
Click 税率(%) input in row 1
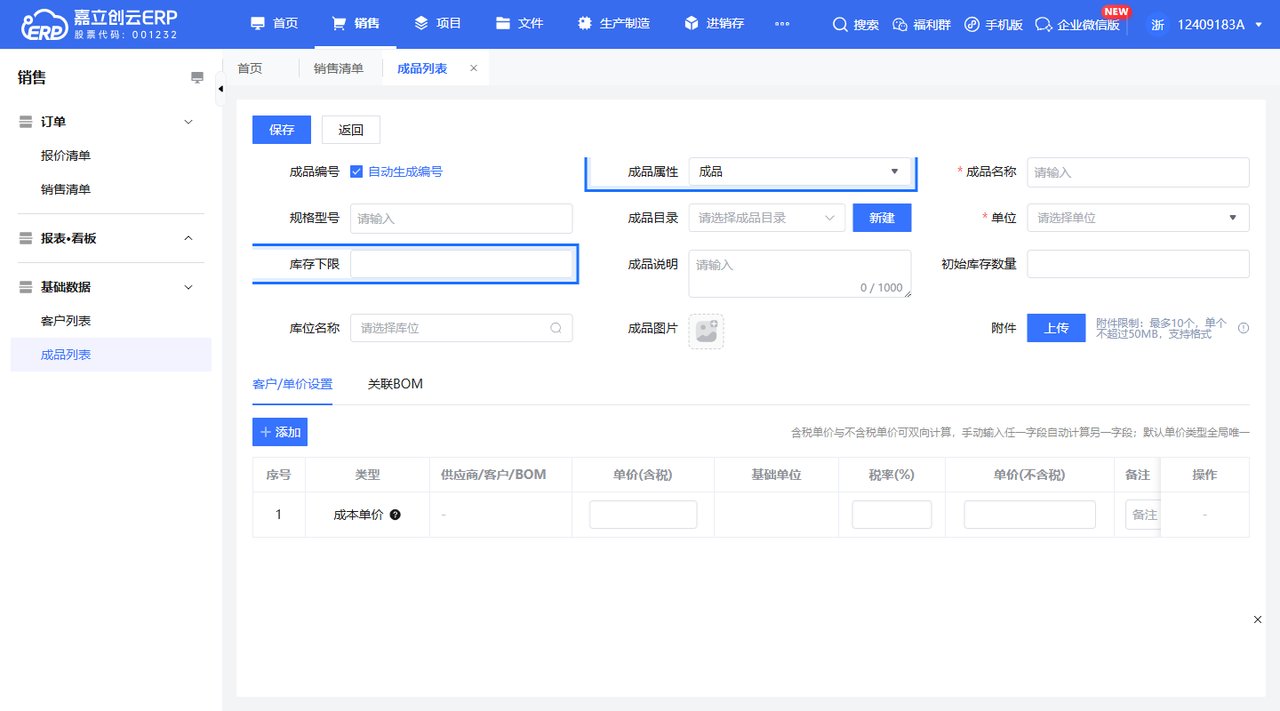[x=892, y=515]
